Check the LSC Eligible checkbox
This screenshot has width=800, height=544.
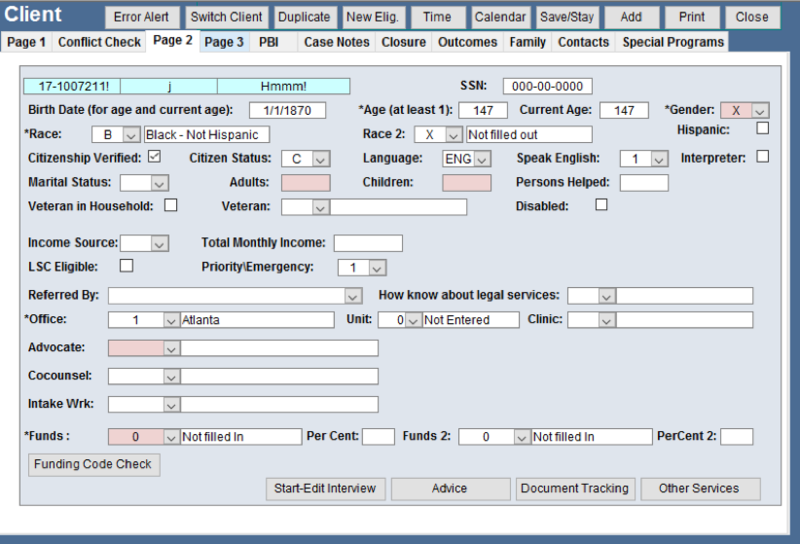(x=126, y=265)
